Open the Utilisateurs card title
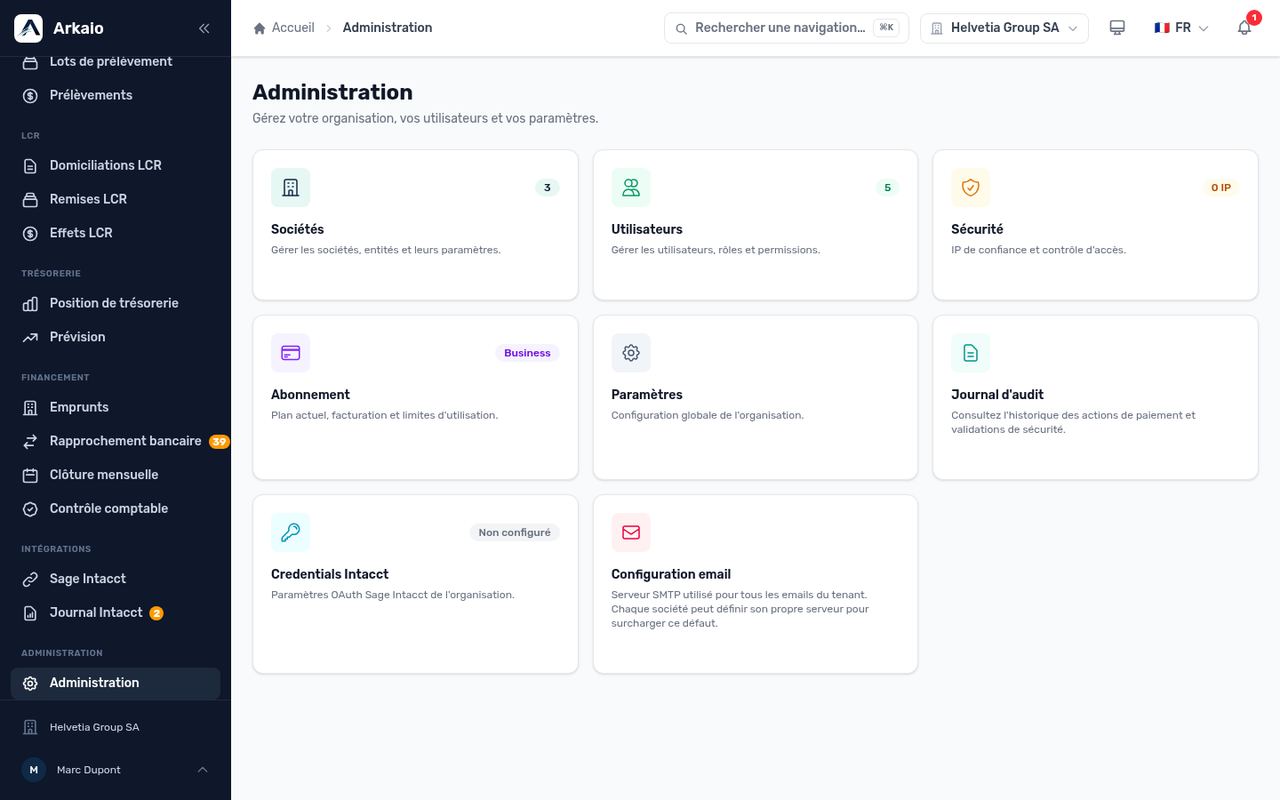The image size is (1280, 800). click(646, 229)
